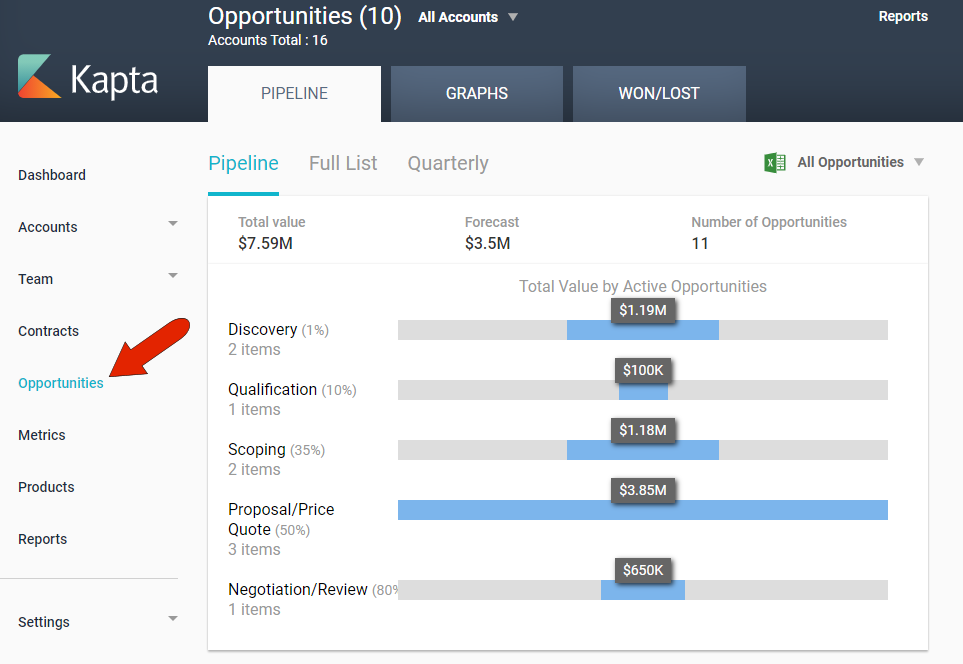Go to Dashboard in the sidebar
The height and width of the screenshot is (664, 963).
pos(52,175)
